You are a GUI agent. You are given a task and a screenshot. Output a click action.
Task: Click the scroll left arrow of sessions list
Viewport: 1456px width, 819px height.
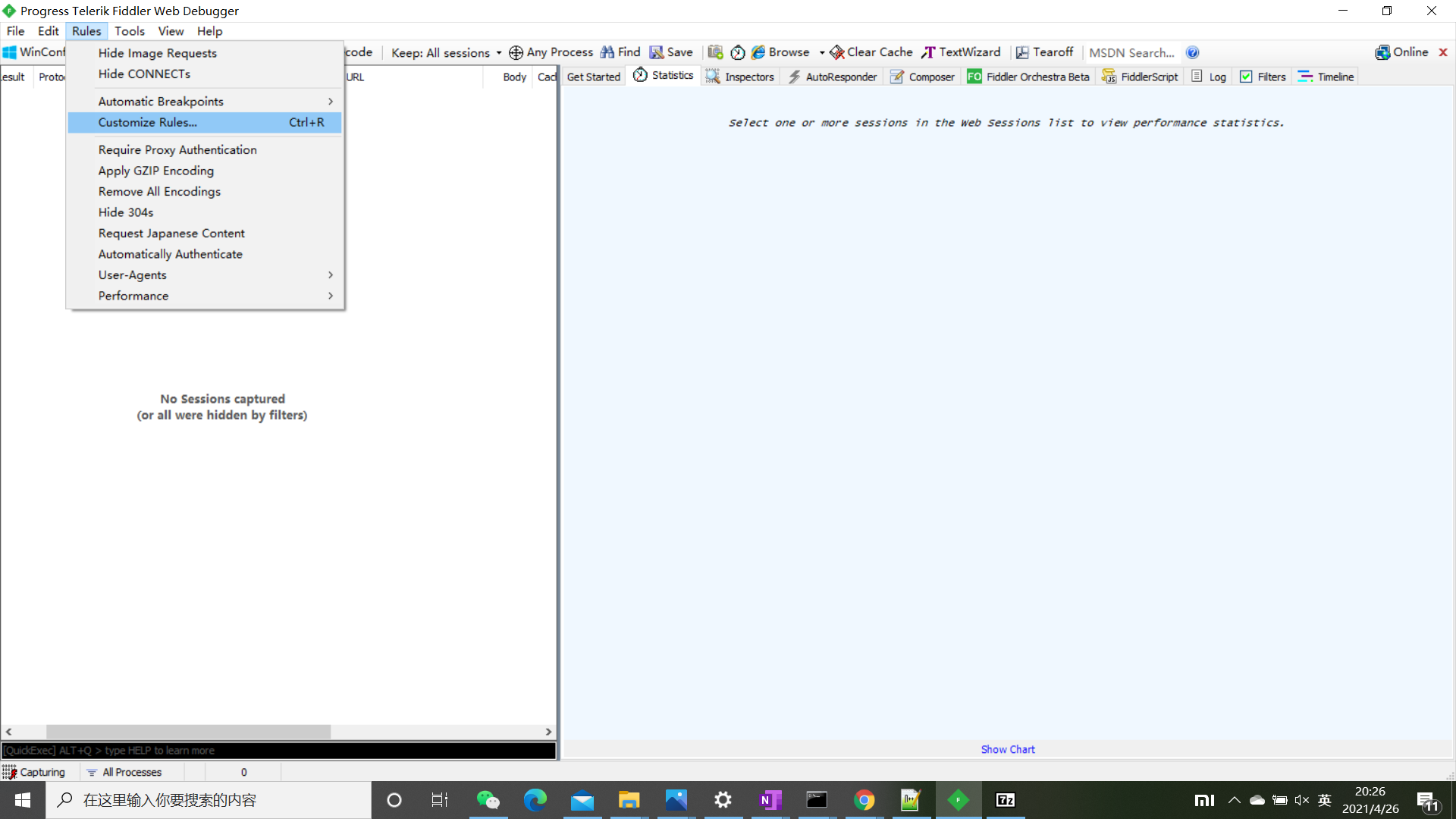[8, 732]
